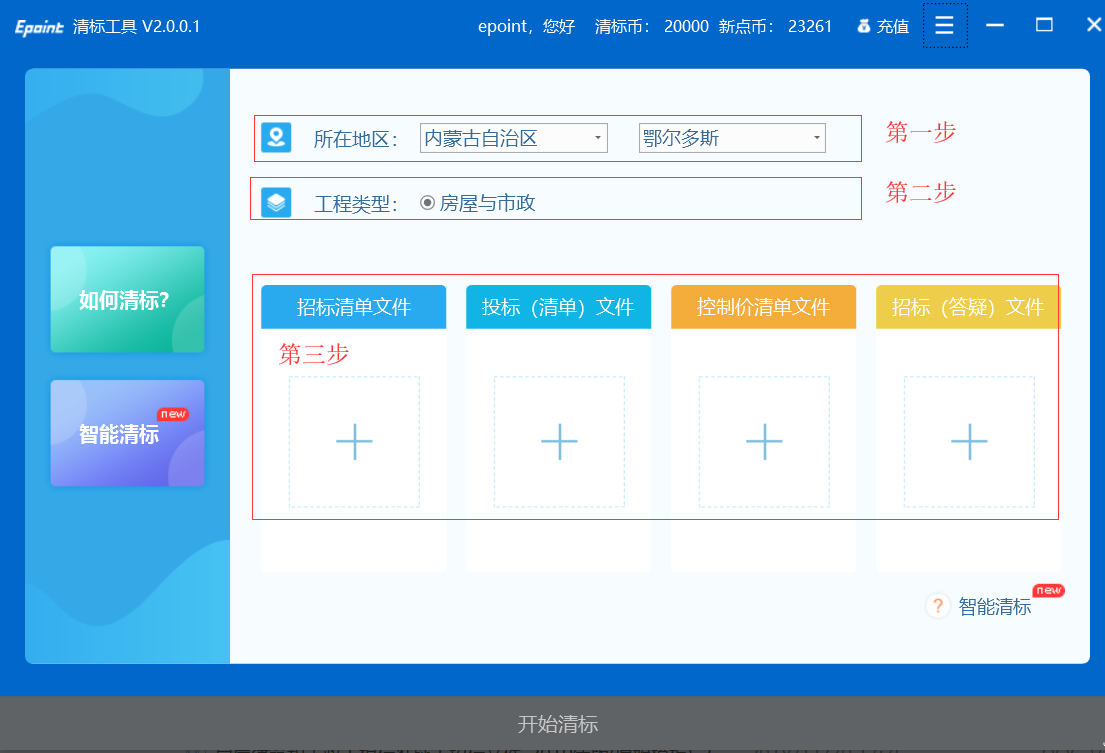Click the layers icon beside 工程类型
Screen dimensions: 1105x753
pyautogui.click(x=276, y=203)
